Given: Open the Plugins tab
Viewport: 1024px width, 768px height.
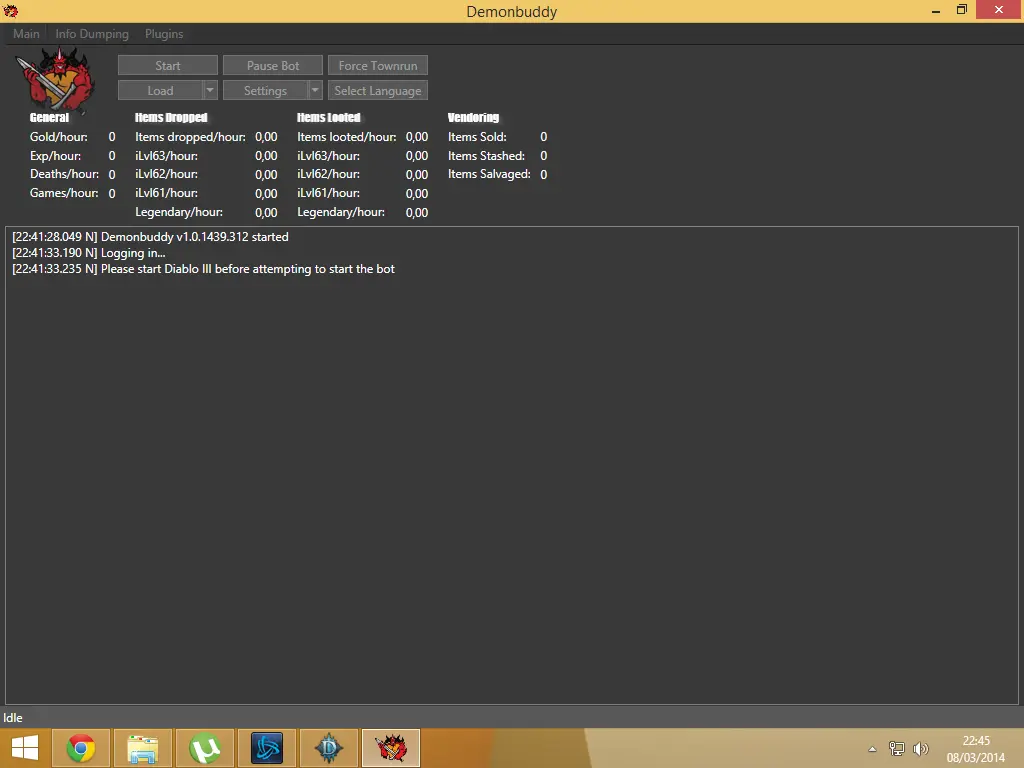Looking at the screenshot, I should pyautogui.click(x=164, y=34).
